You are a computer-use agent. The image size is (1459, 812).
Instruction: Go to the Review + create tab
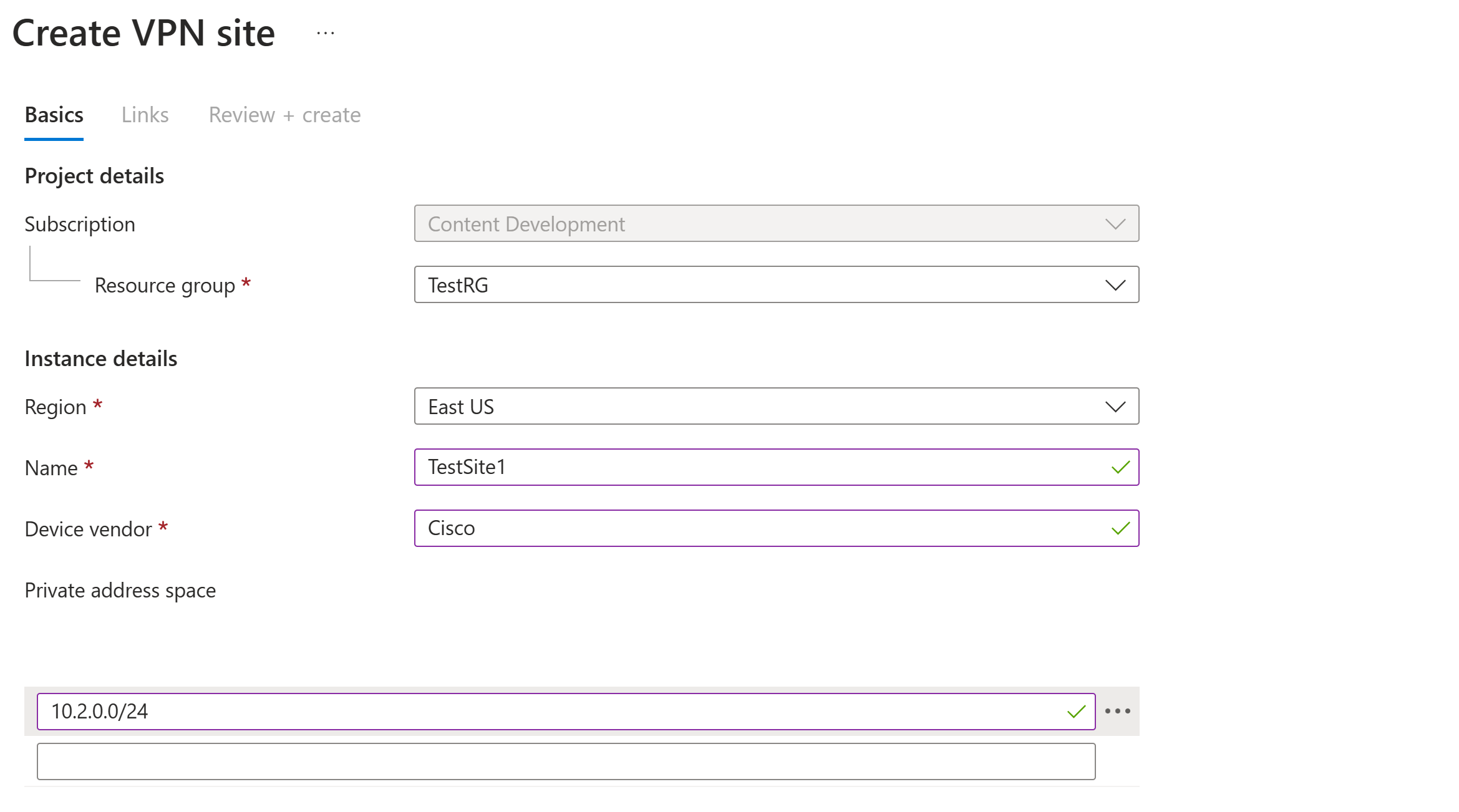pyautogui.click(x=284, y=115)
